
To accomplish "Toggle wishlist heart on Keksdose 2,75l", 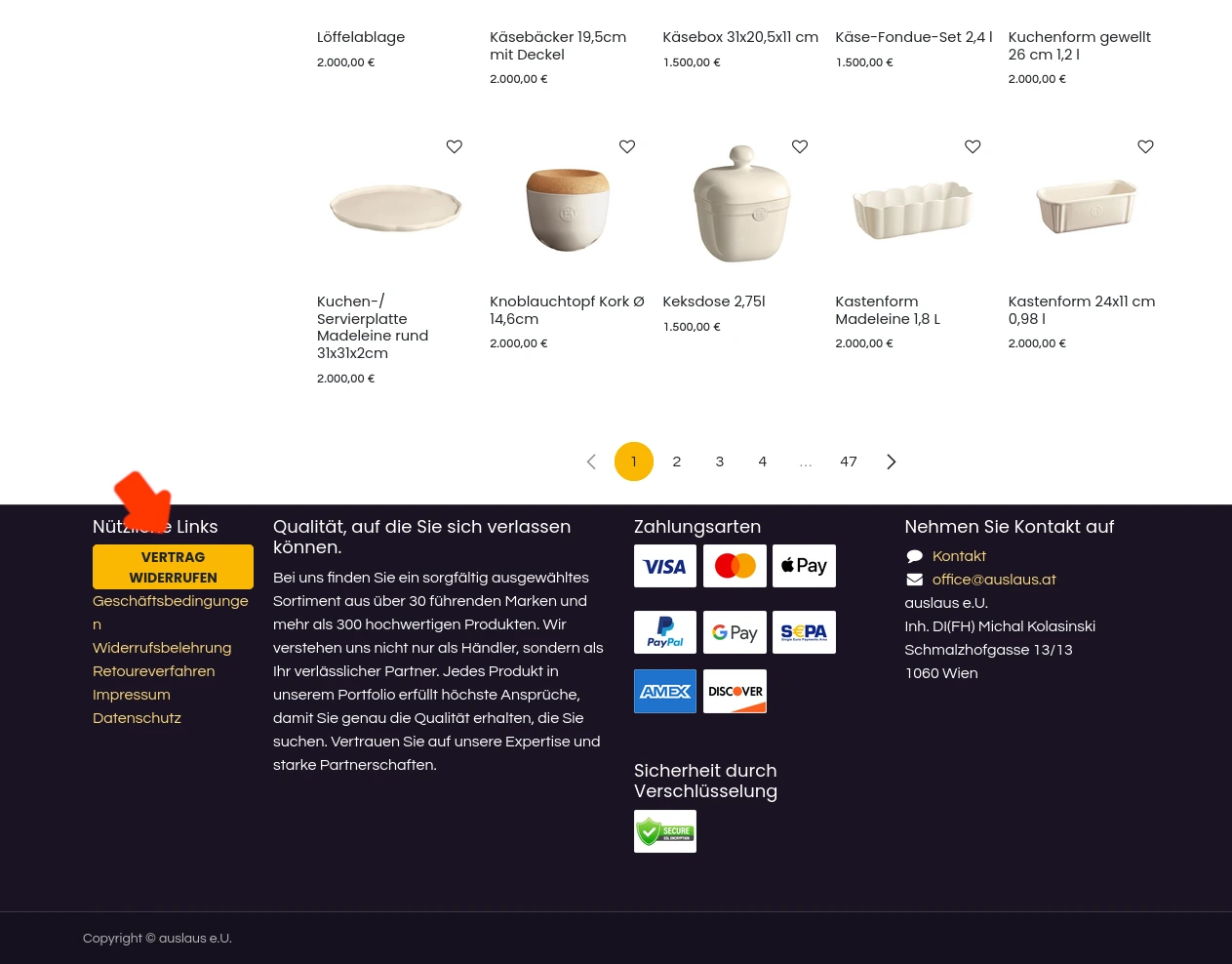I will pos(800,146).
